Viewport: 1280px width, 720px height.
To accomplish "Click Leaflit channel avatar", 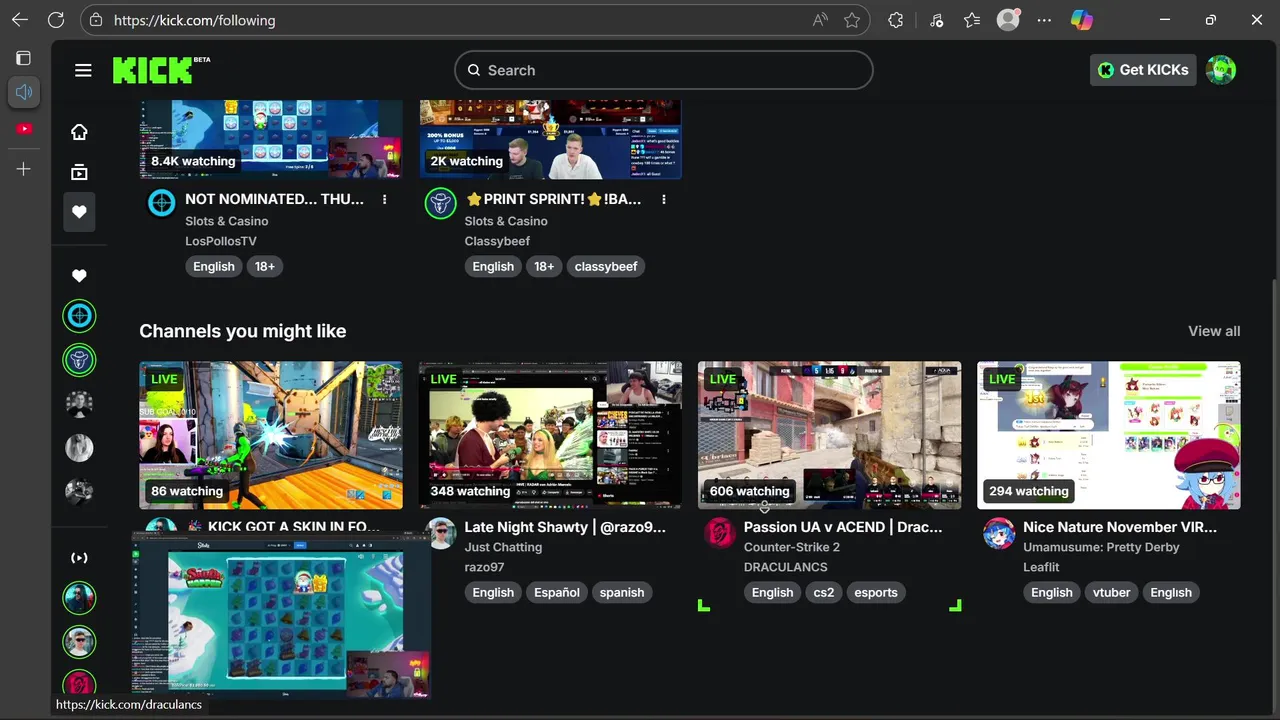I will (x=998, y=533).
